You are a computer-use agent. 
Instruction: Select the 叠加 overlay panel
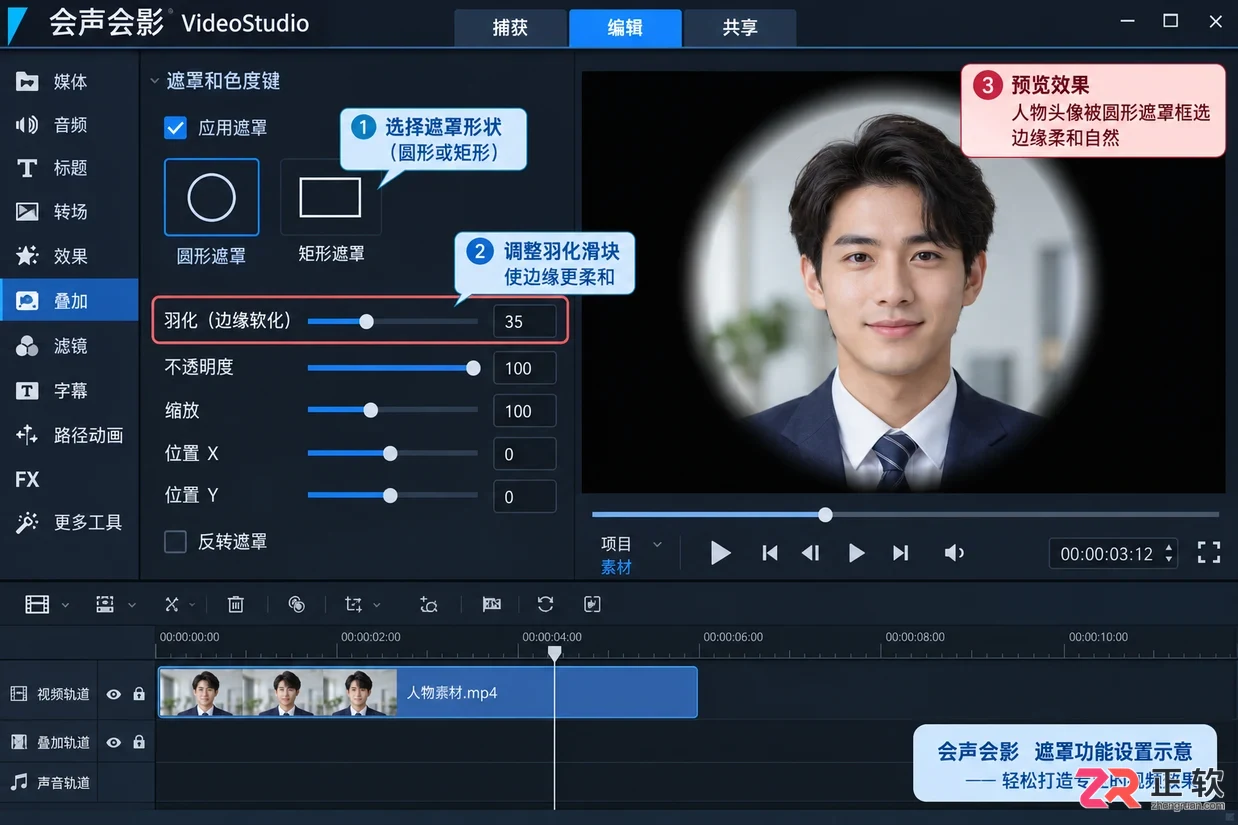69,300
